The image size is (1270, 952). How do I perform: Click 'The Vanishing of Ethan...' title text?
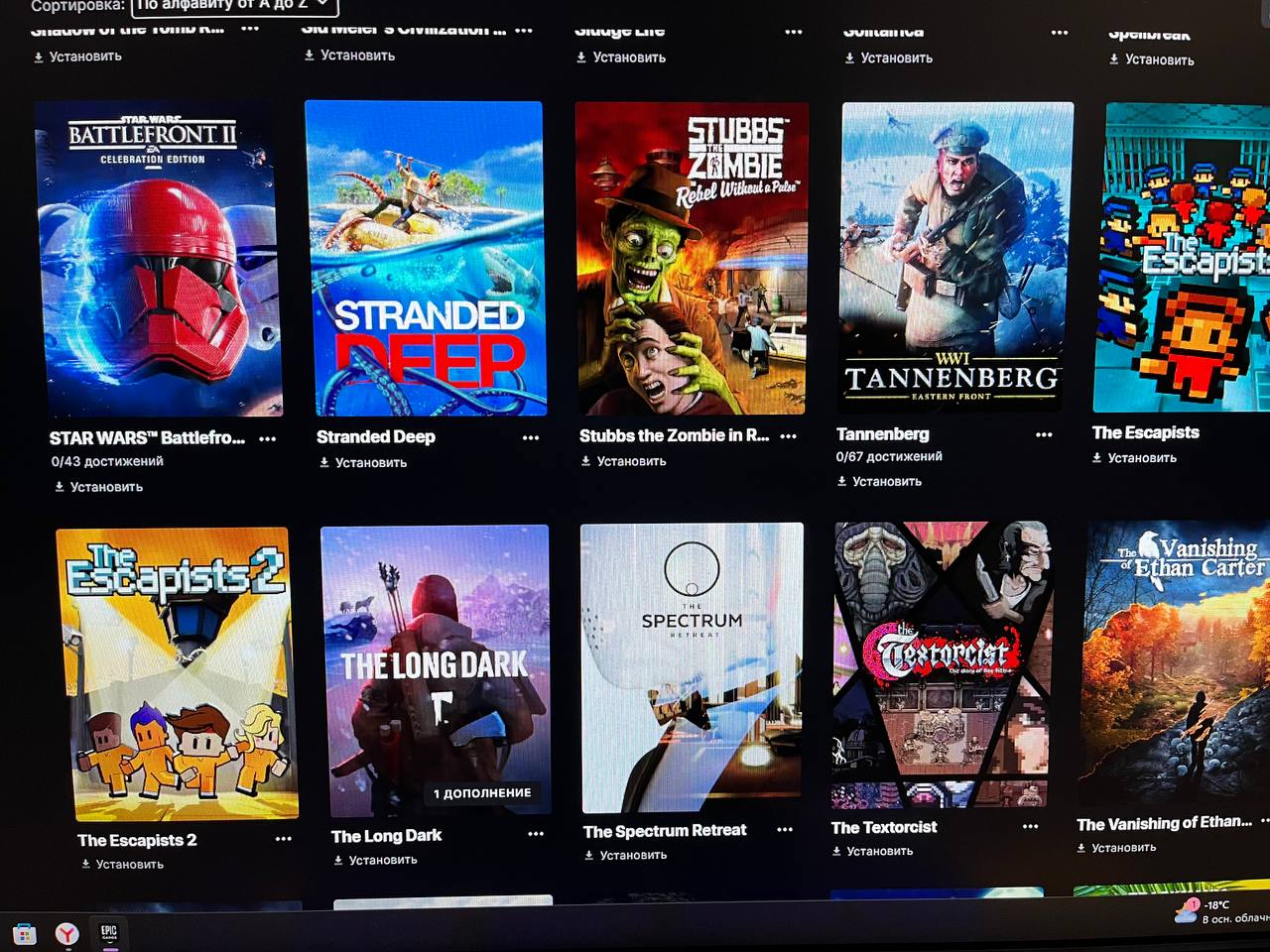(1165, 823)
